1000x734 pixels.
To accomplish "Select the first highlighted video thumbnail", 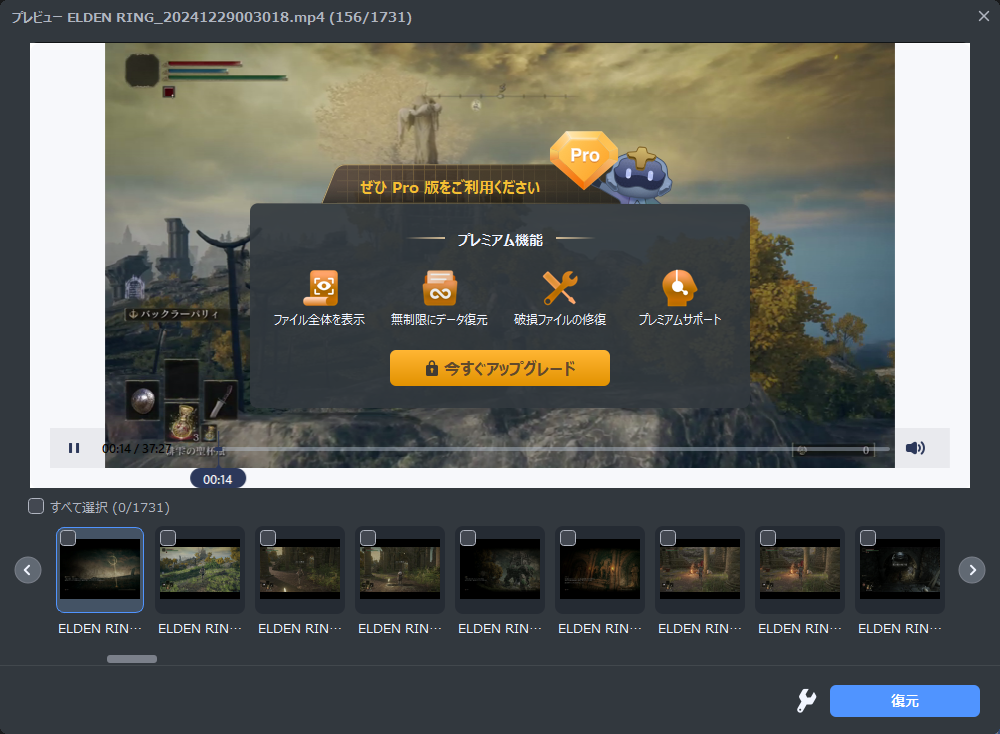I will click(x=100, y=569).
